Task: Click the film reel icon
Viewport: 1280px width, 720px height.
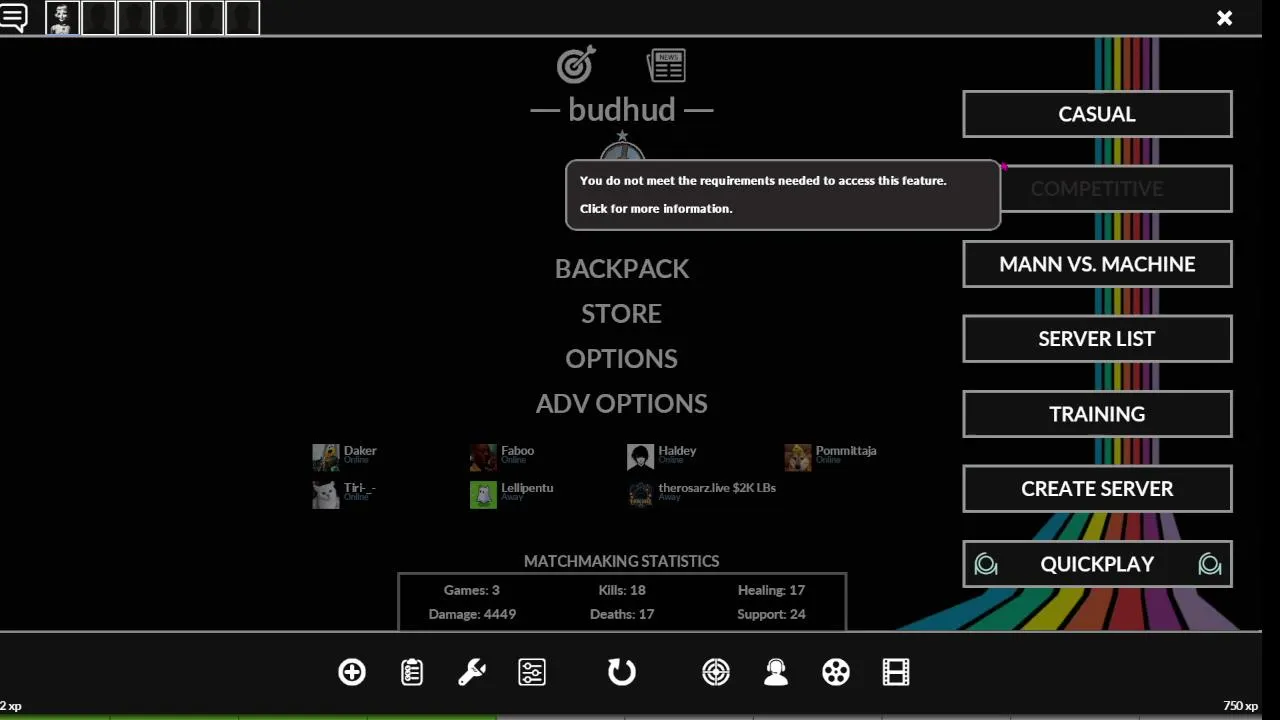Action: pos(836,672)
